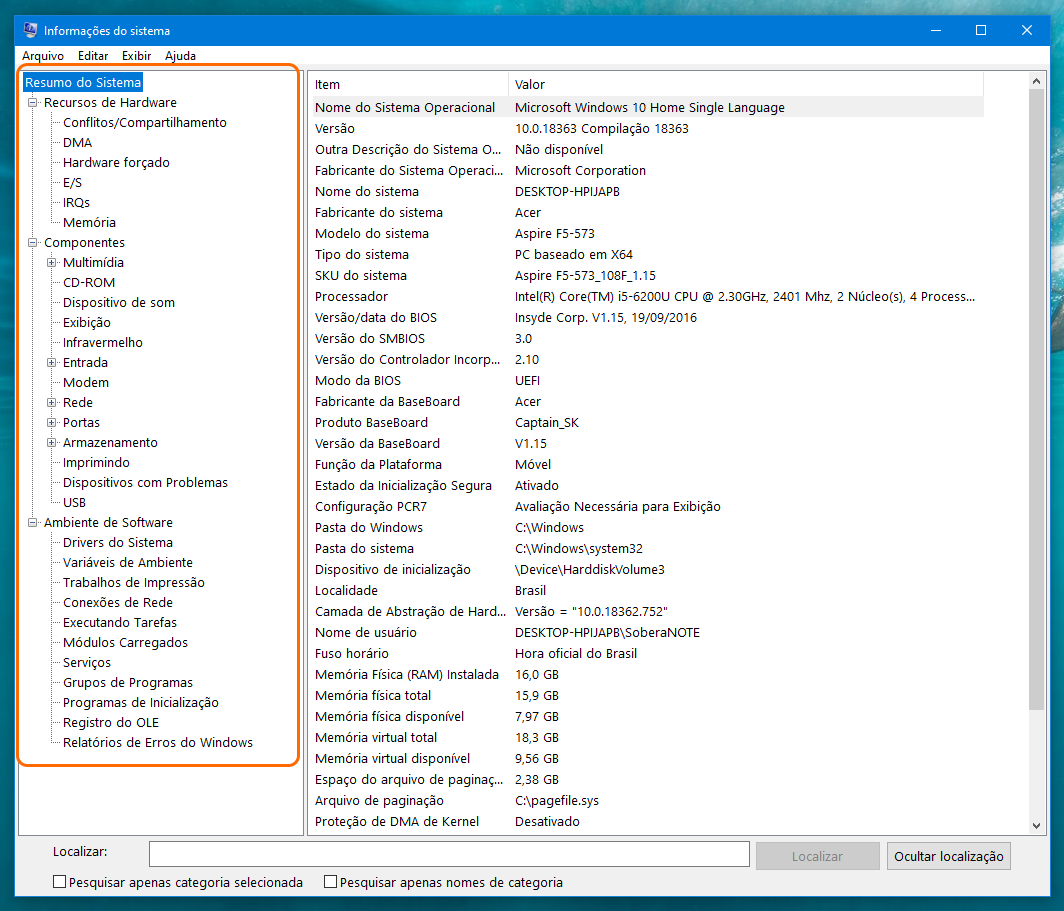
Task: Select Registro do OLE tree item
Action: coord(111,722)
